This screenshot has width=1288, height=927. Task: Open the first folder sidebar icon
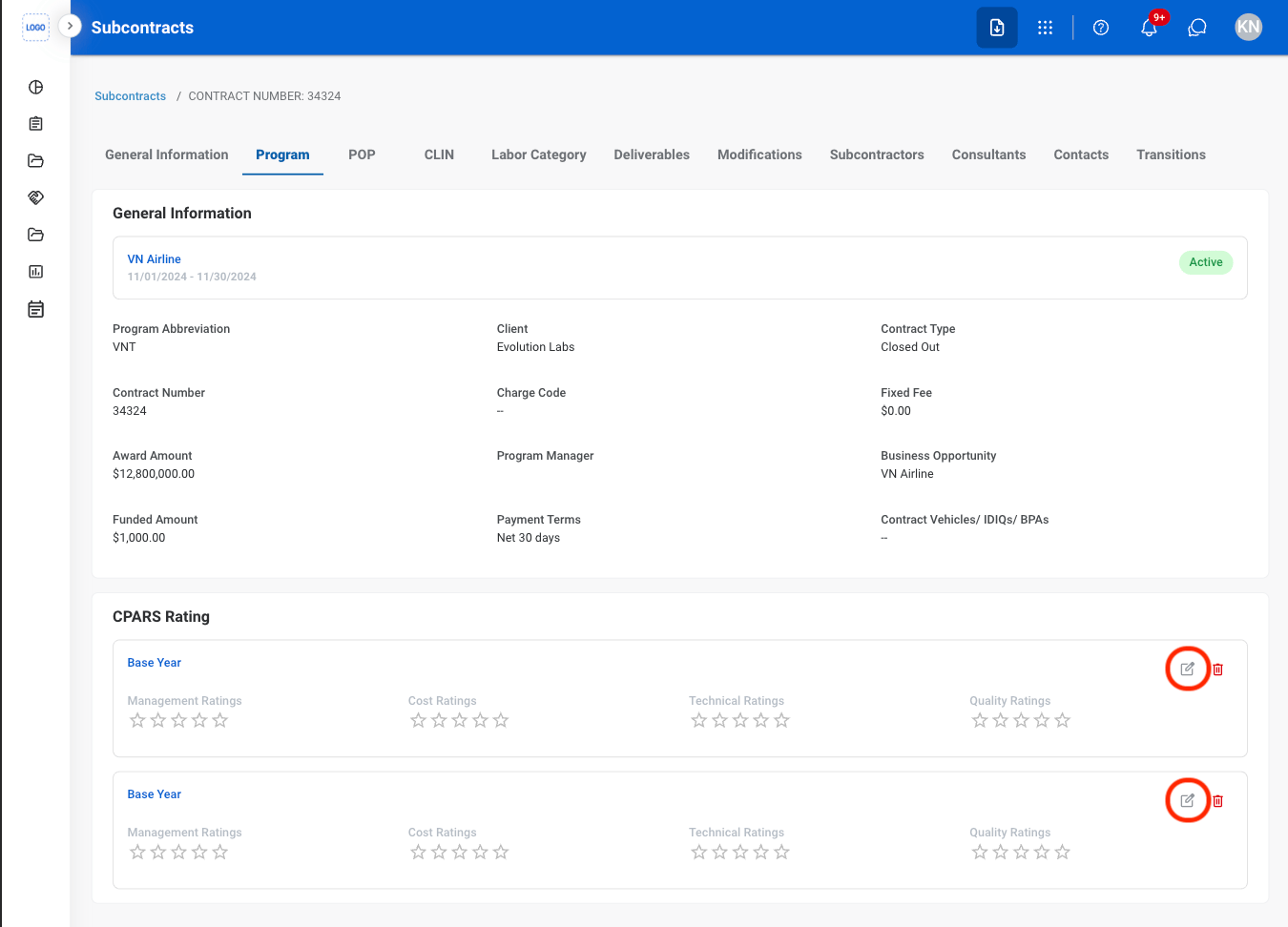tap(36, 161)
